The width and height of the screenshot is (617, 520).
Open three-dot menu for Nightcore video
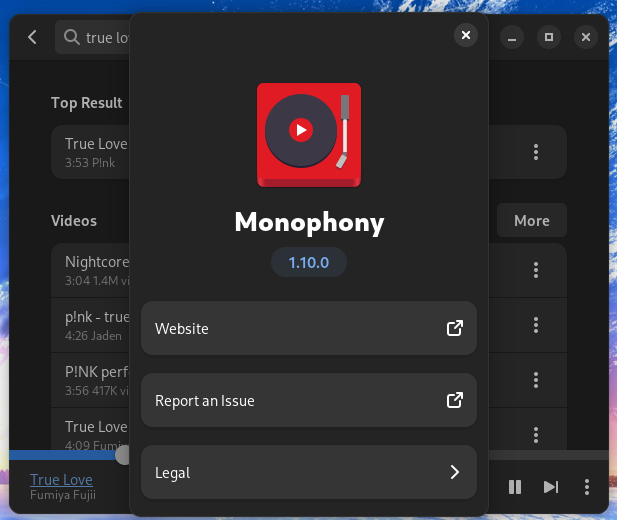point(536,270)
